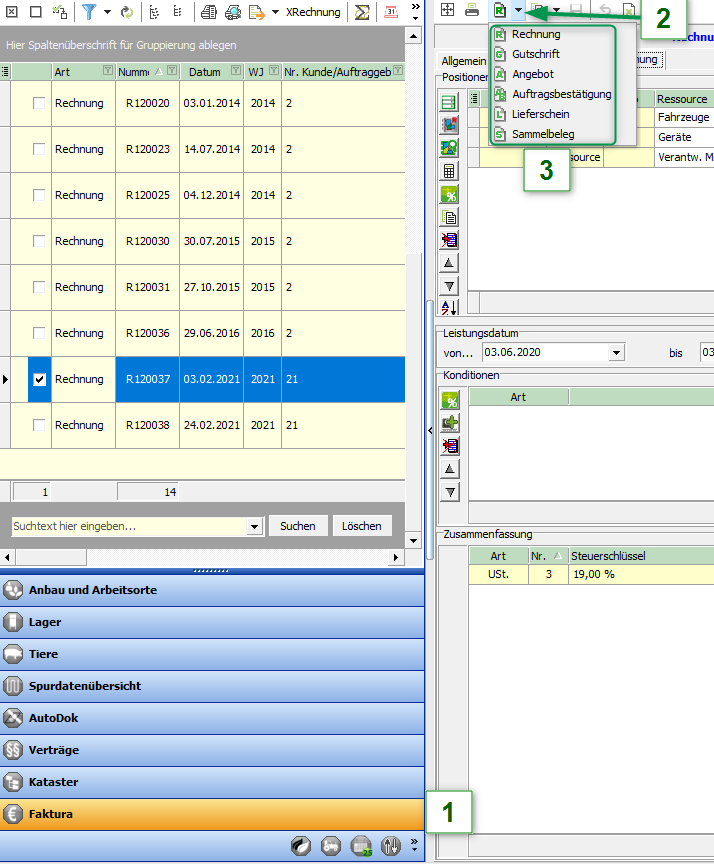Image resolution: width=714 pixels, height=864 pixels.
Task: Tick the checkbox for invoice R120025
Action: [39, 195]
